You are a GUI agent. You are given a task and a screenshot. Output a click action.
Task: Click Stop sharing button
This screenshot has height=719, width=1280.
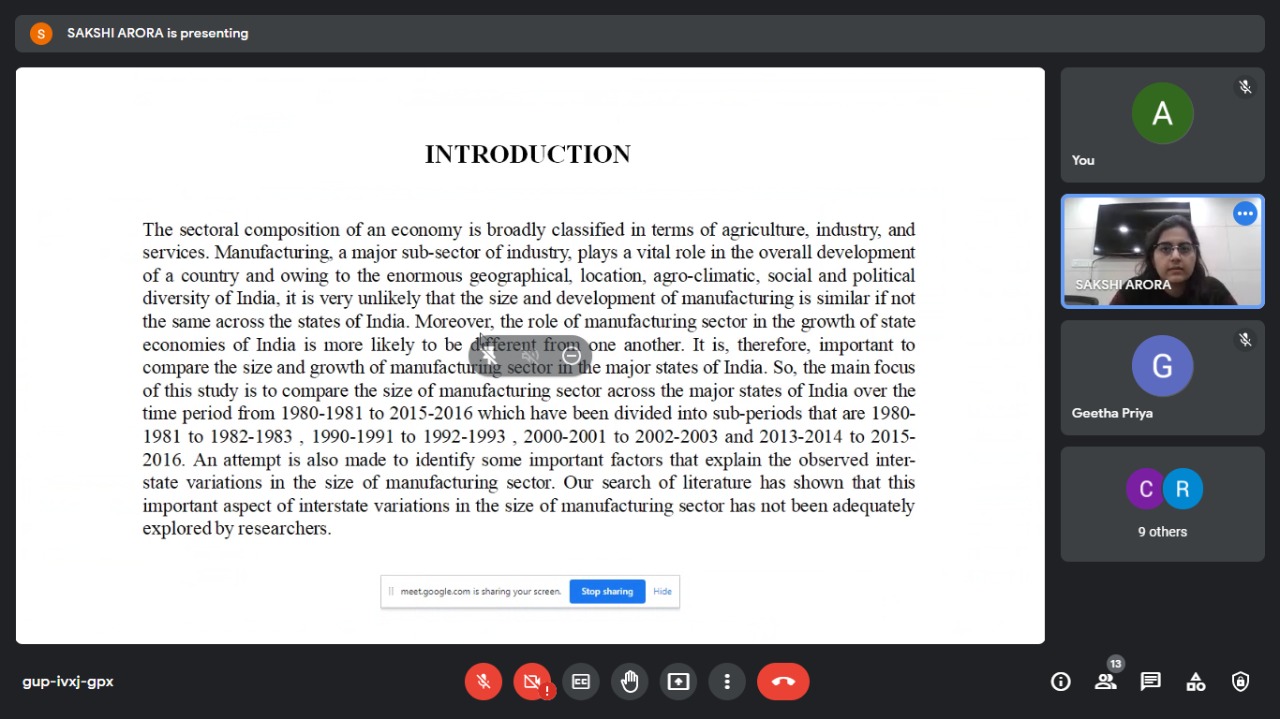coord(607,591)
